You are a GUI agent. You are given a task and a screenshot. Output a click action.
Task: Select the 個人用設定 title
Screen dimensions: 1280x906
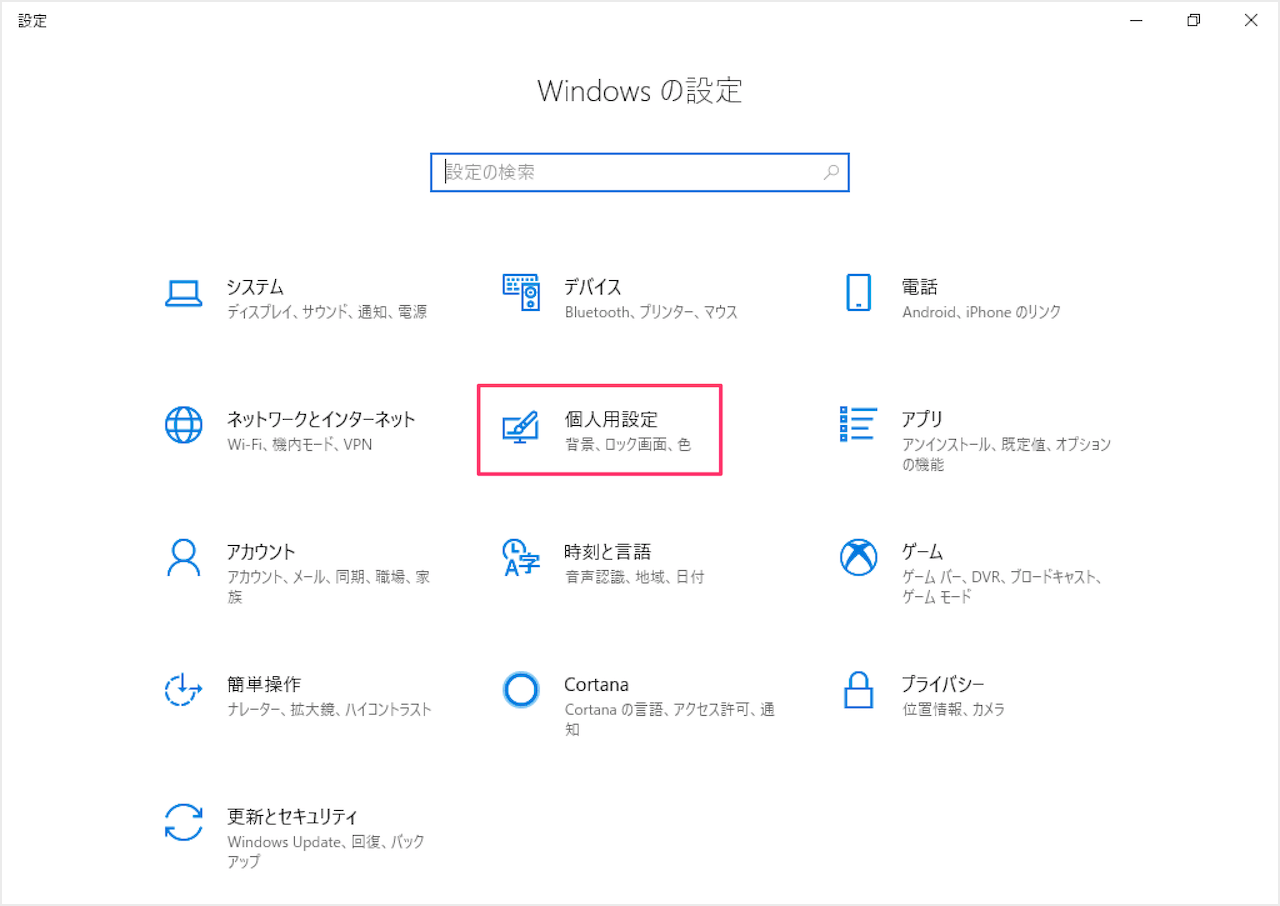611,419
